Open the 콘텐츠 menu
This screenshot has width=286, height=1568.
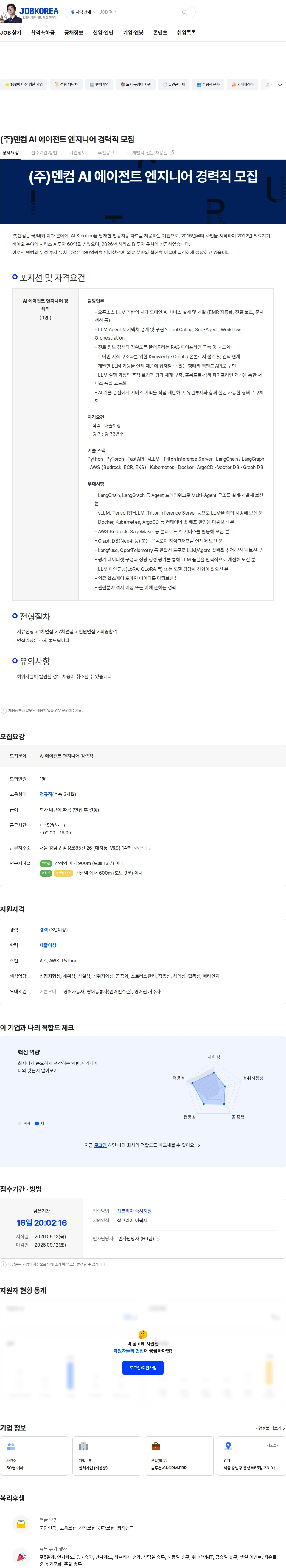point(160,33)
